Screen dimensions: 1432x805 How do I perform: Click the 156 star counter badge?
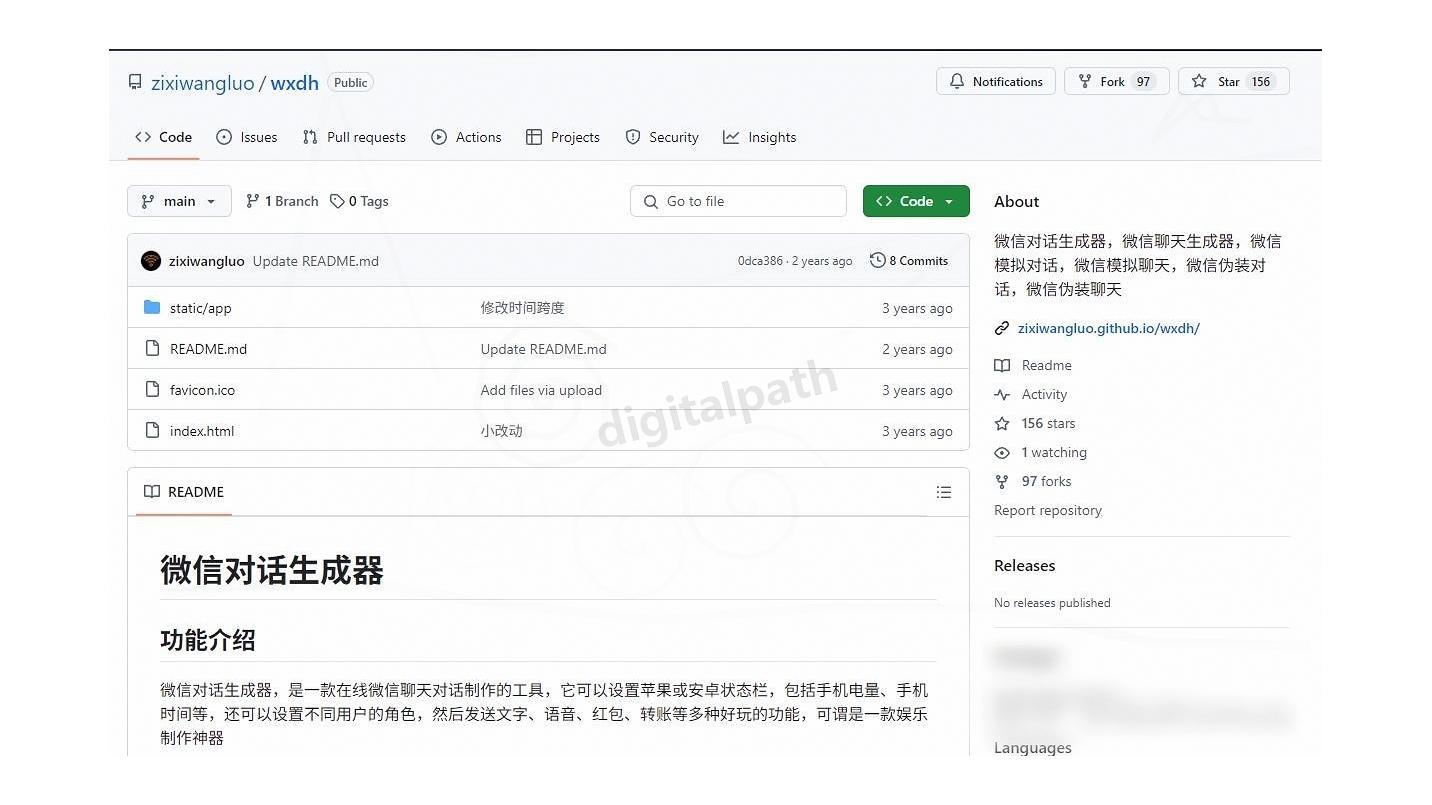click(1261, 82)
